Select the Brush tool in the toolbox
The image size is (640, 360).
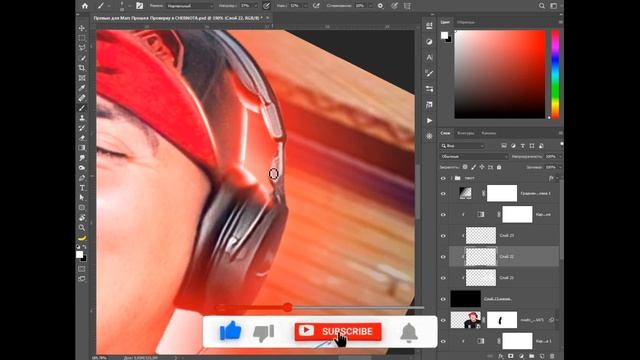pyautogui.click(x=82, y=108)
